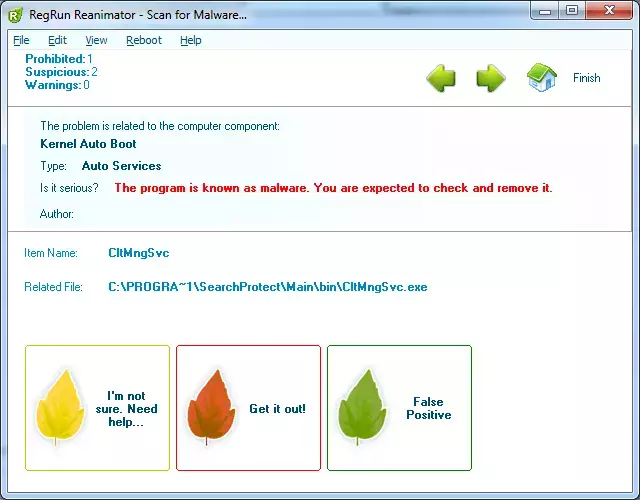Viewport: 640px width, 500px height.
Task: Click the Finish label
Action: tap(587, 78)
